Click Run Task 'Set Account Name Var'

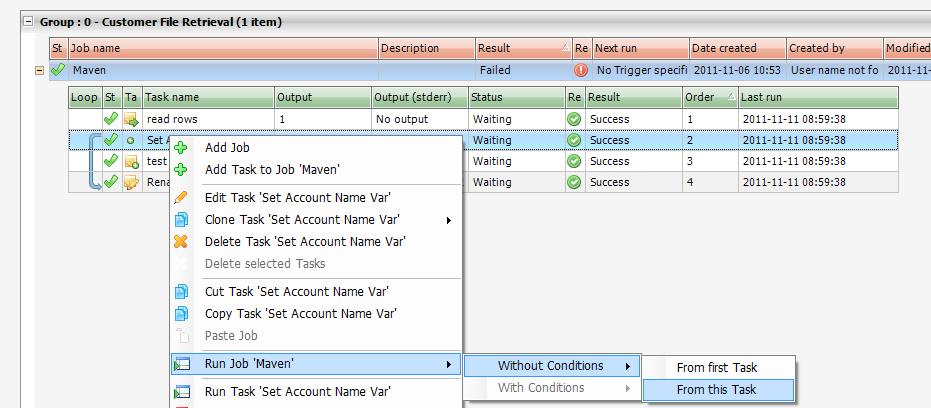297,392
